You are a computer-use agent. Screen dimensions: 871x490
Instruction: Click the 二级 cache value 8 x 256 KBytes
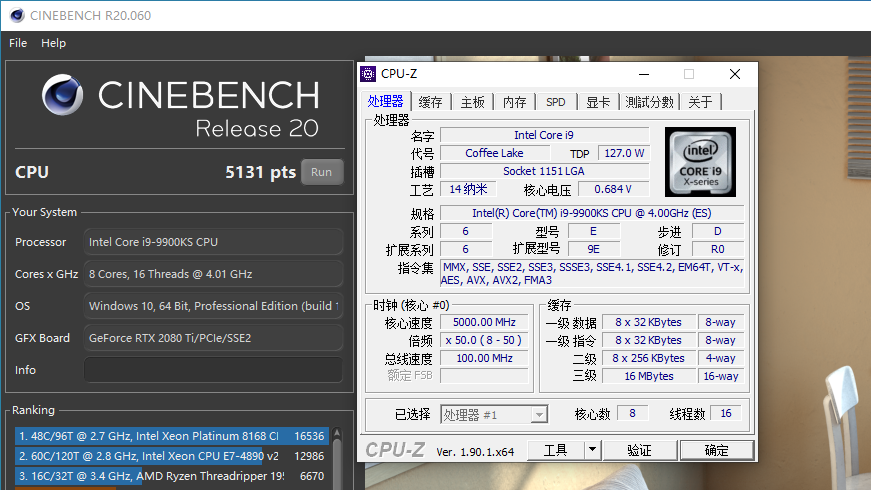(x=649, y=358)
